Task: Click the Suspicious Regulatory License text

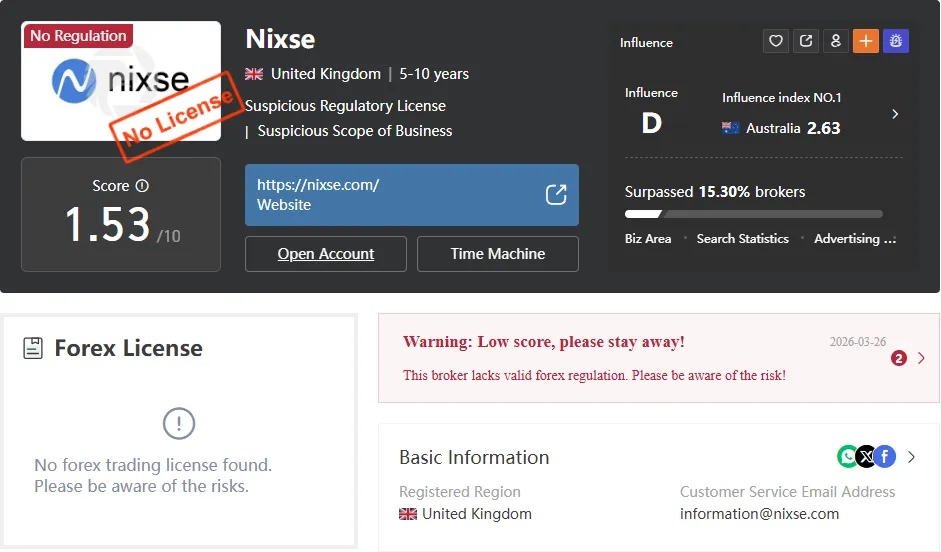Action: pyautogui.click(x=346, y=106)
